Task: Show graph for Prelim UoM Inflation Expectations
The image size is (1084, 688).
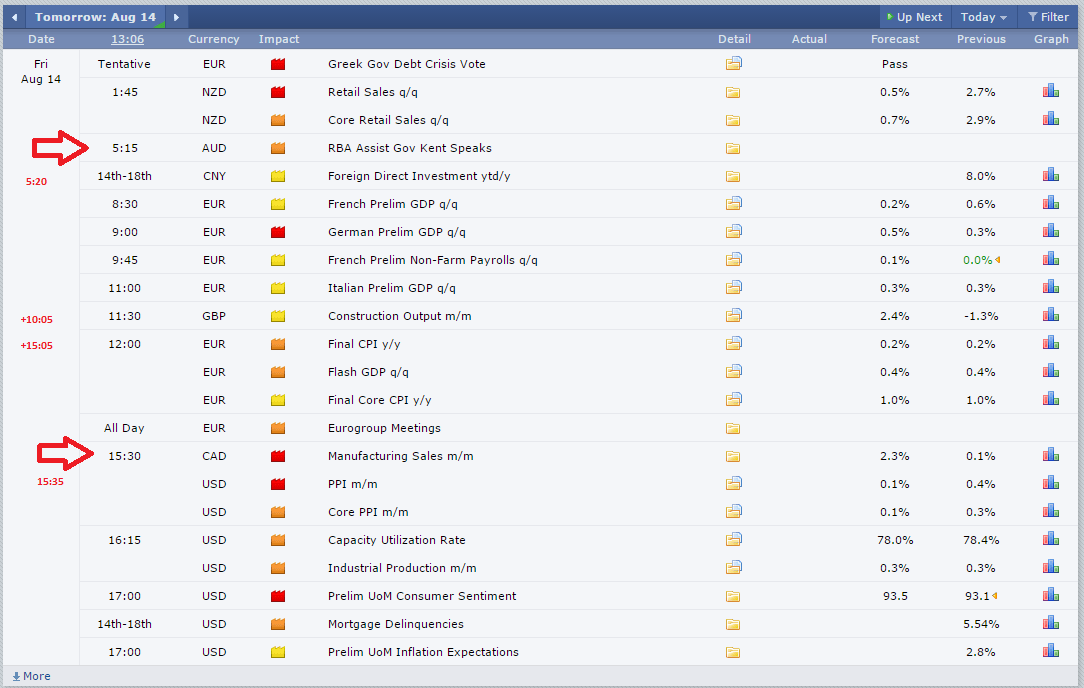Action: (1051, 651)
